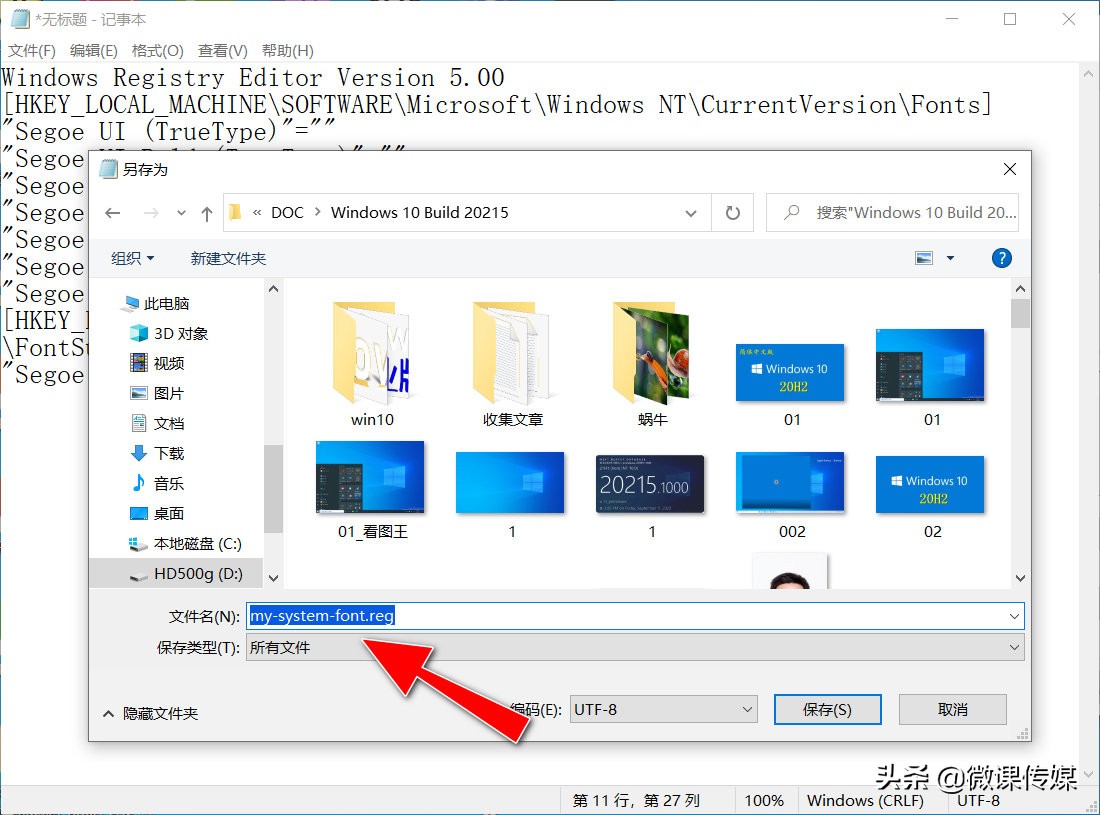The image size is (1100, 815).
Task: Open the Help question mark icon
Action: (x=1001, y=257)
